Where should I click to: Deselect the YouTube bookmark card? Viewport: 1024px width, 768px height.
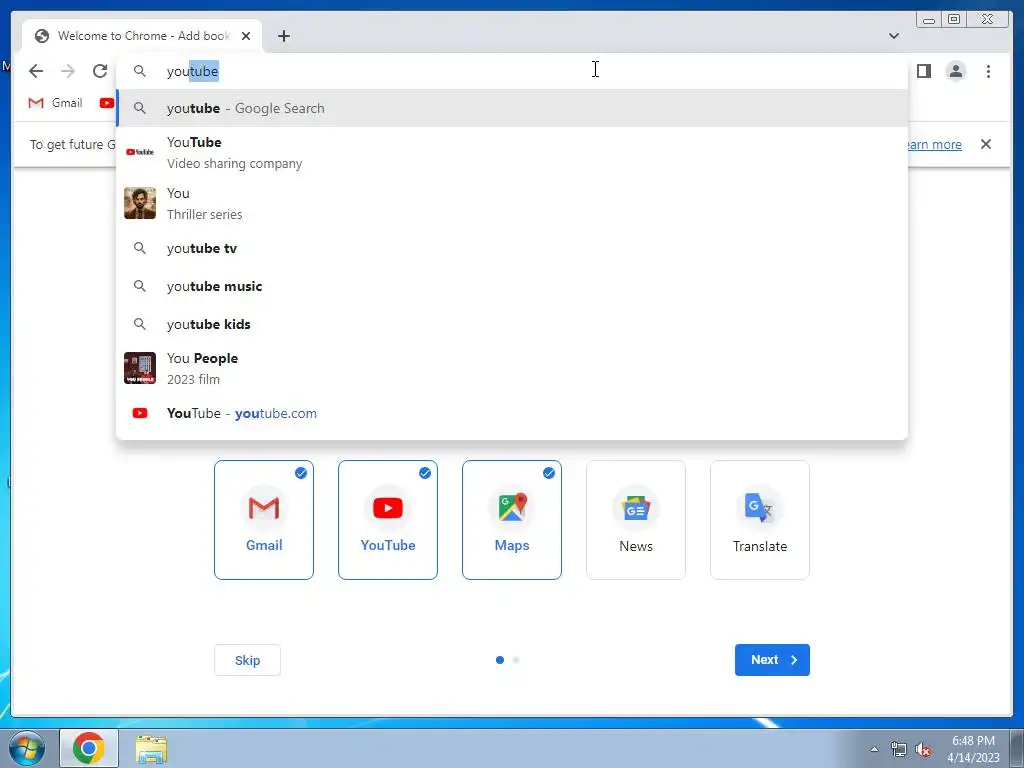tap(388, 520)
